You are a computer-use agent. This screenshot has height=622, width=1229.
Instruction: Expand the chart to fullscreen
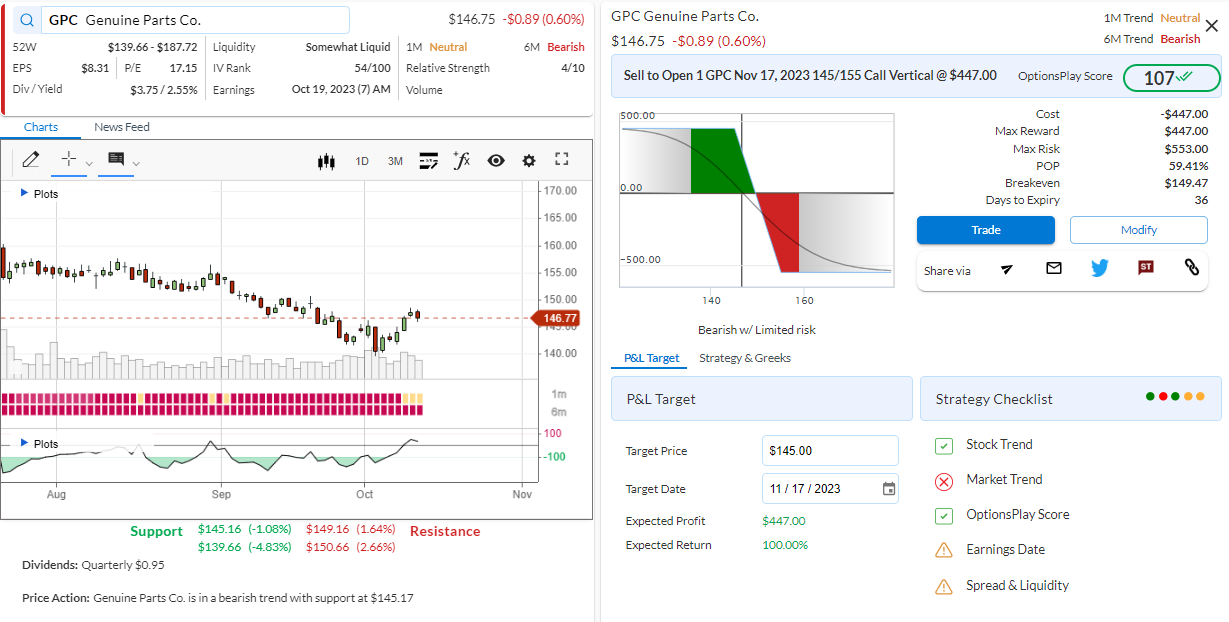point(561,159)
